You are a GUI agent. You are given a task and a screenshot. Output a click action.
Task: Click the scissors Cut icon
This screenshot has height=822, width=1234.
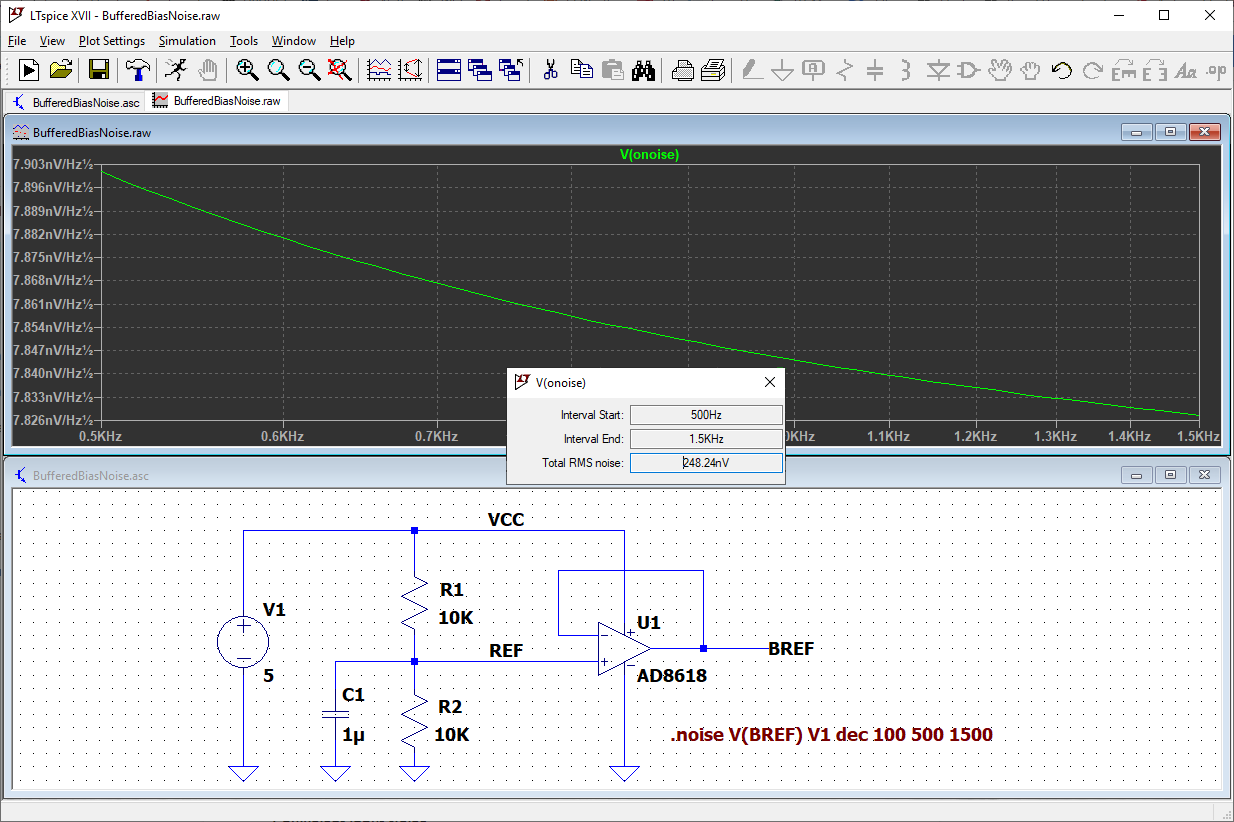click(x=550, y=70)
